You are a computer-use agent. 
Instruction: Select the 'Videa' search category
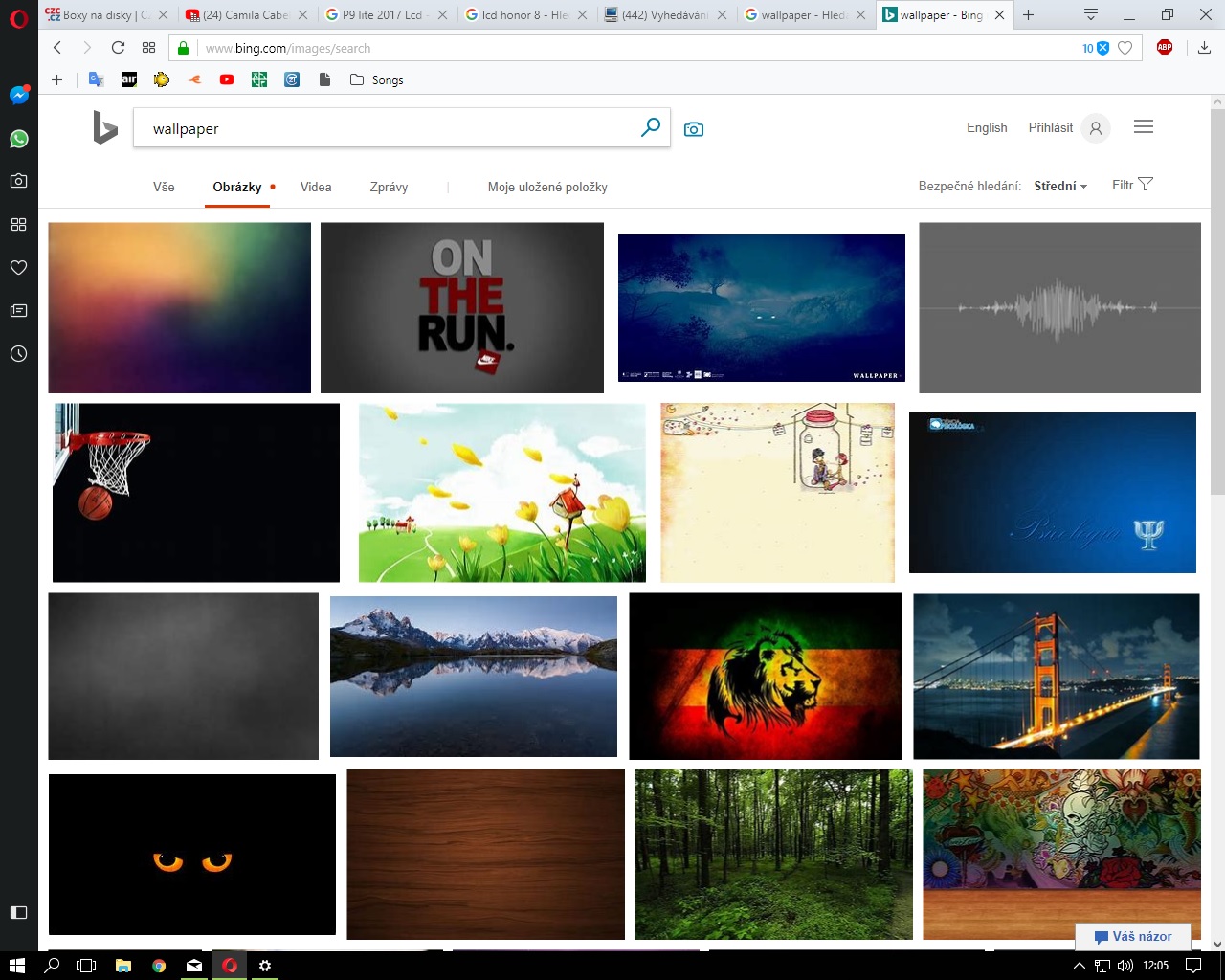(316, 187)
